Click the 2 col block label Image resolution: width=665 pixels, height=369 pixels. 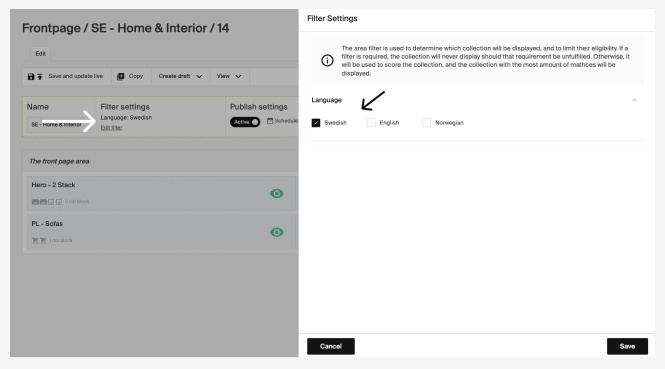coord(77,202)
